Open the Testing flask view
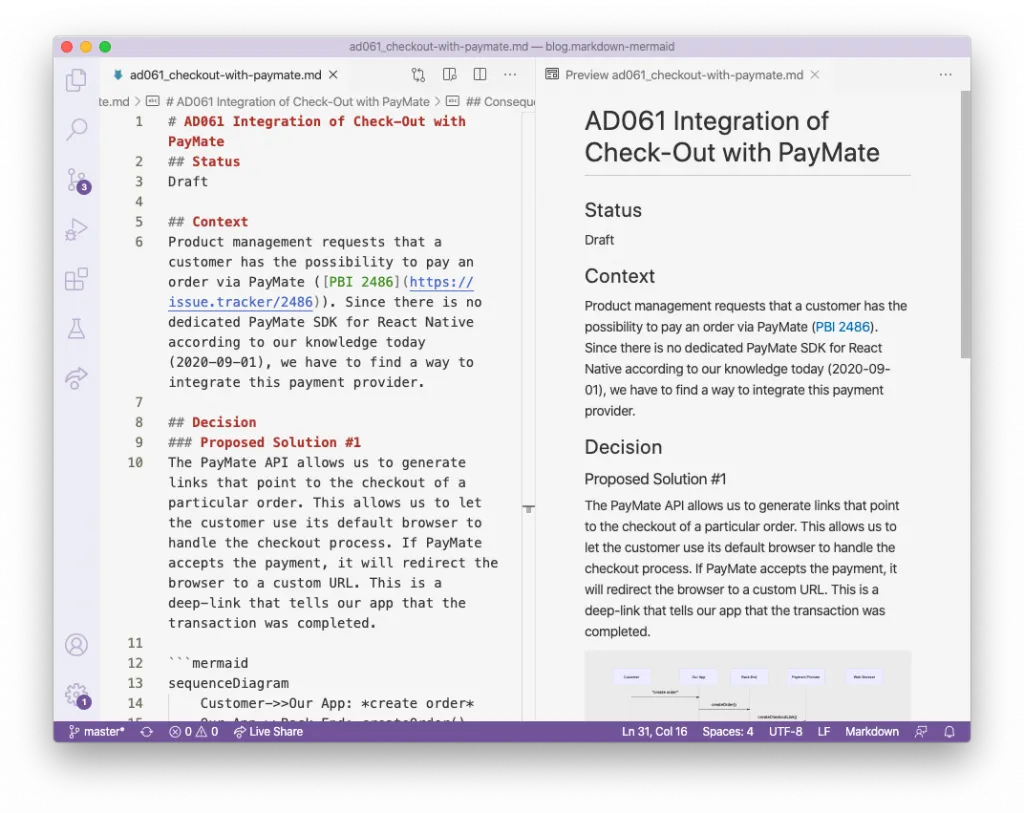Screen dimensions: 1024x813 [76, 328]
